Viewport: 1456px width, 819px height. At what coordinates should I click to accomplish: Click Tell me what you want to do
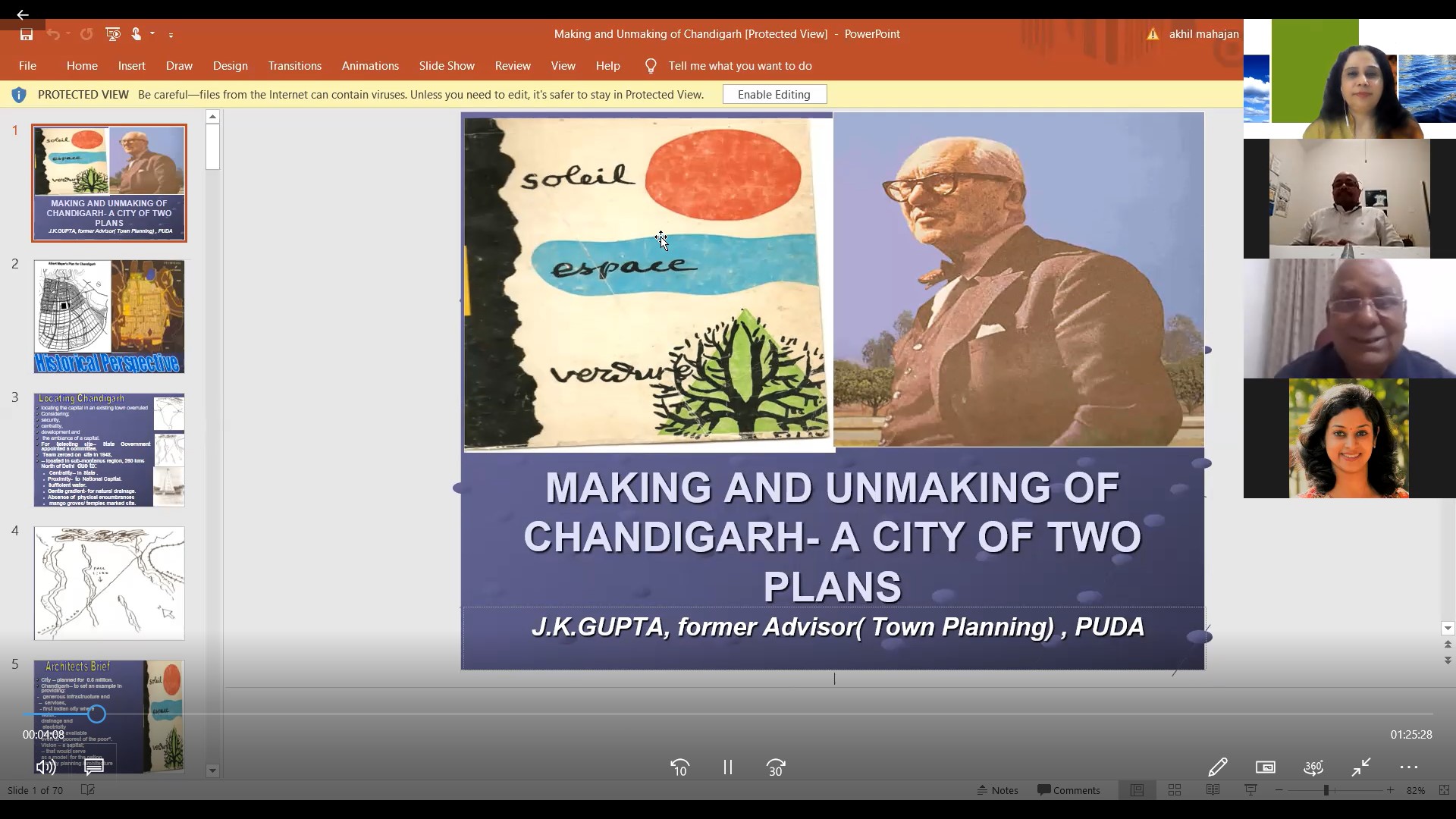pos(741,66)
